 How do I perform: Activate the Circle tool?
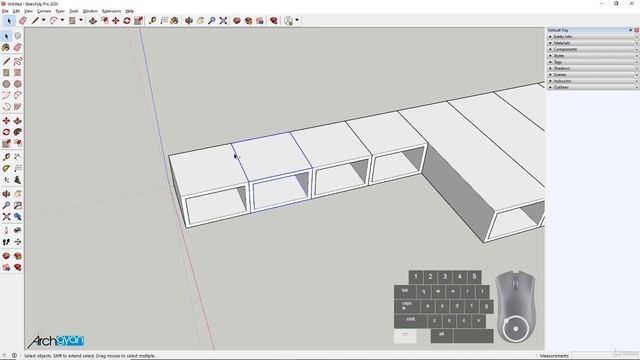[6, 84]
